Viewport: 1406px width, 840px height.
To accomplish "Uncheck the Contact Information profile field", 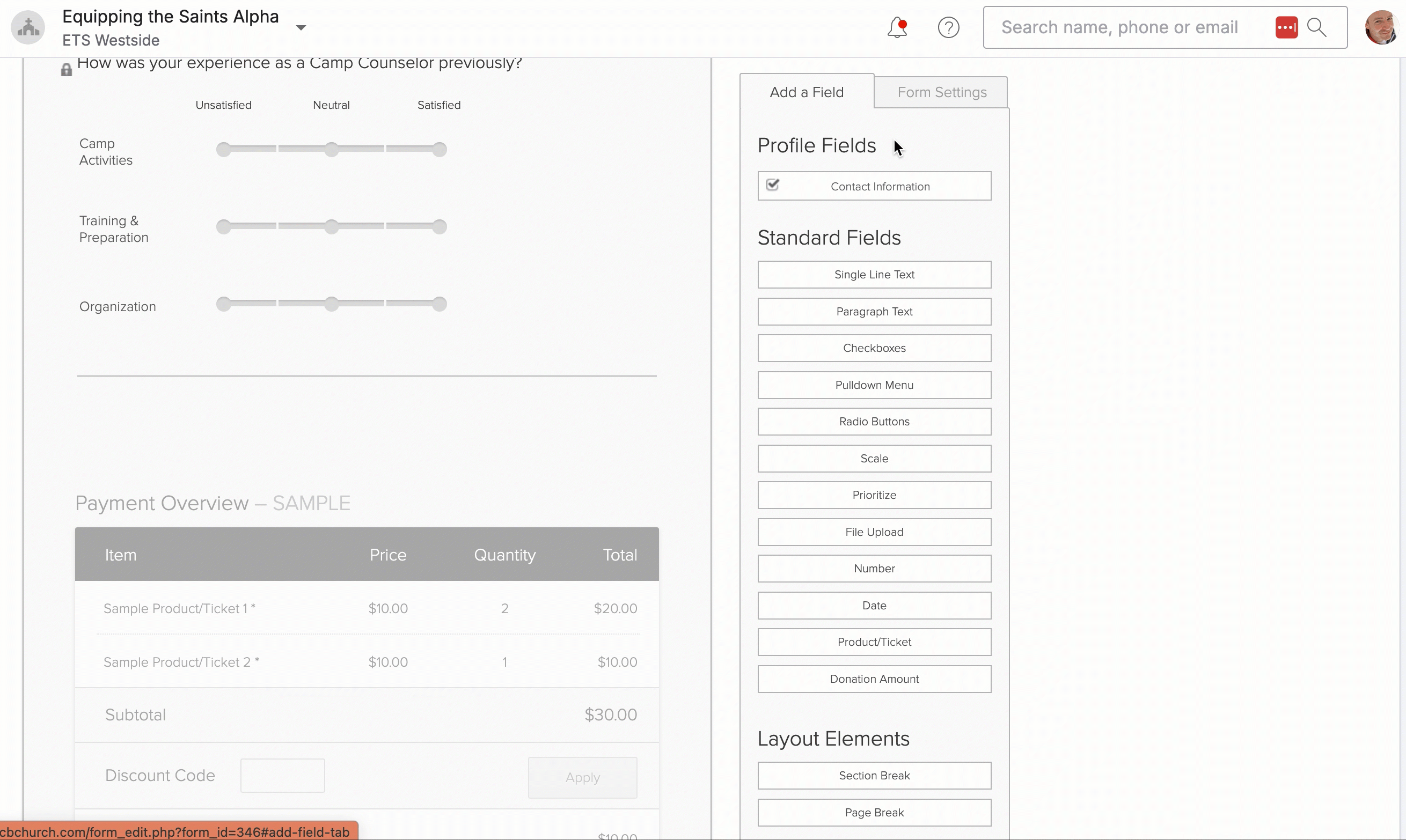I will (x=773, y=185).
